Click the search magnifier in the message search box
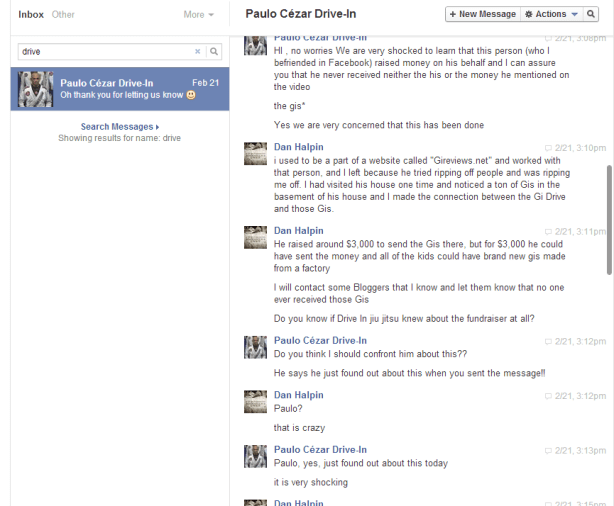Image resolution: width=614 pixels, height=506 pixels. coord(213,51)
